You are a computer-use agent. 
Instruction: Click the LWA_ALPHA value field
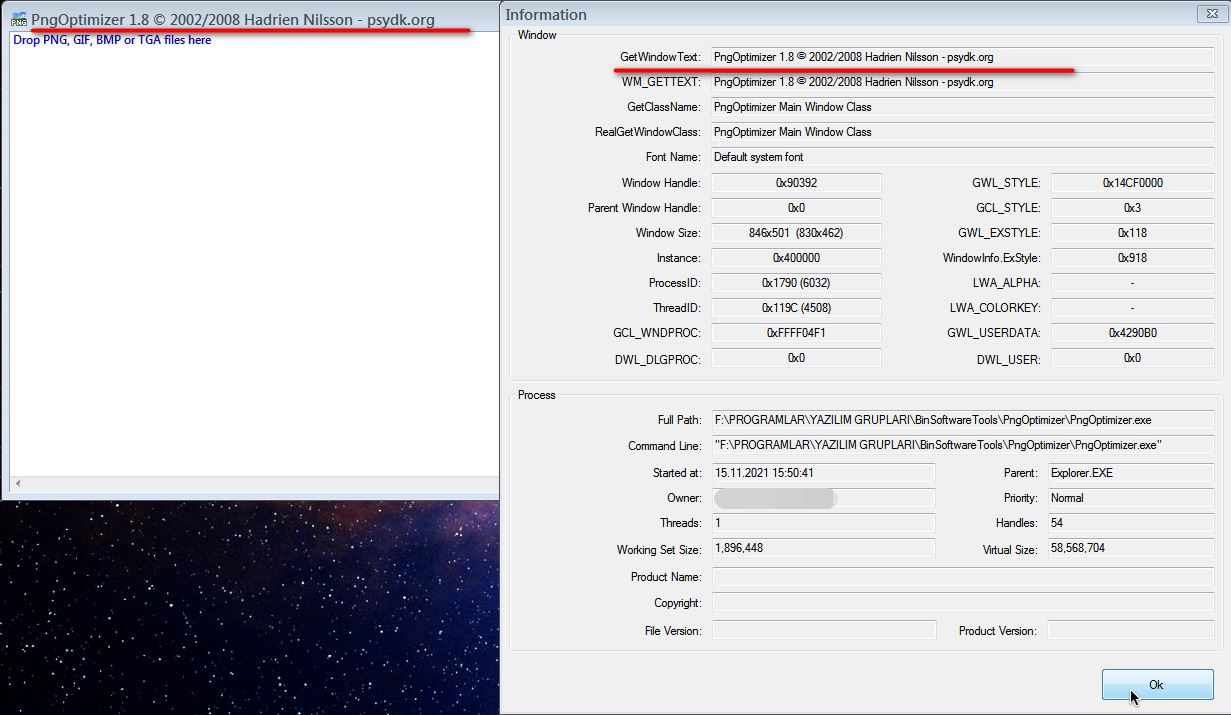click(x=1132, y=283)
